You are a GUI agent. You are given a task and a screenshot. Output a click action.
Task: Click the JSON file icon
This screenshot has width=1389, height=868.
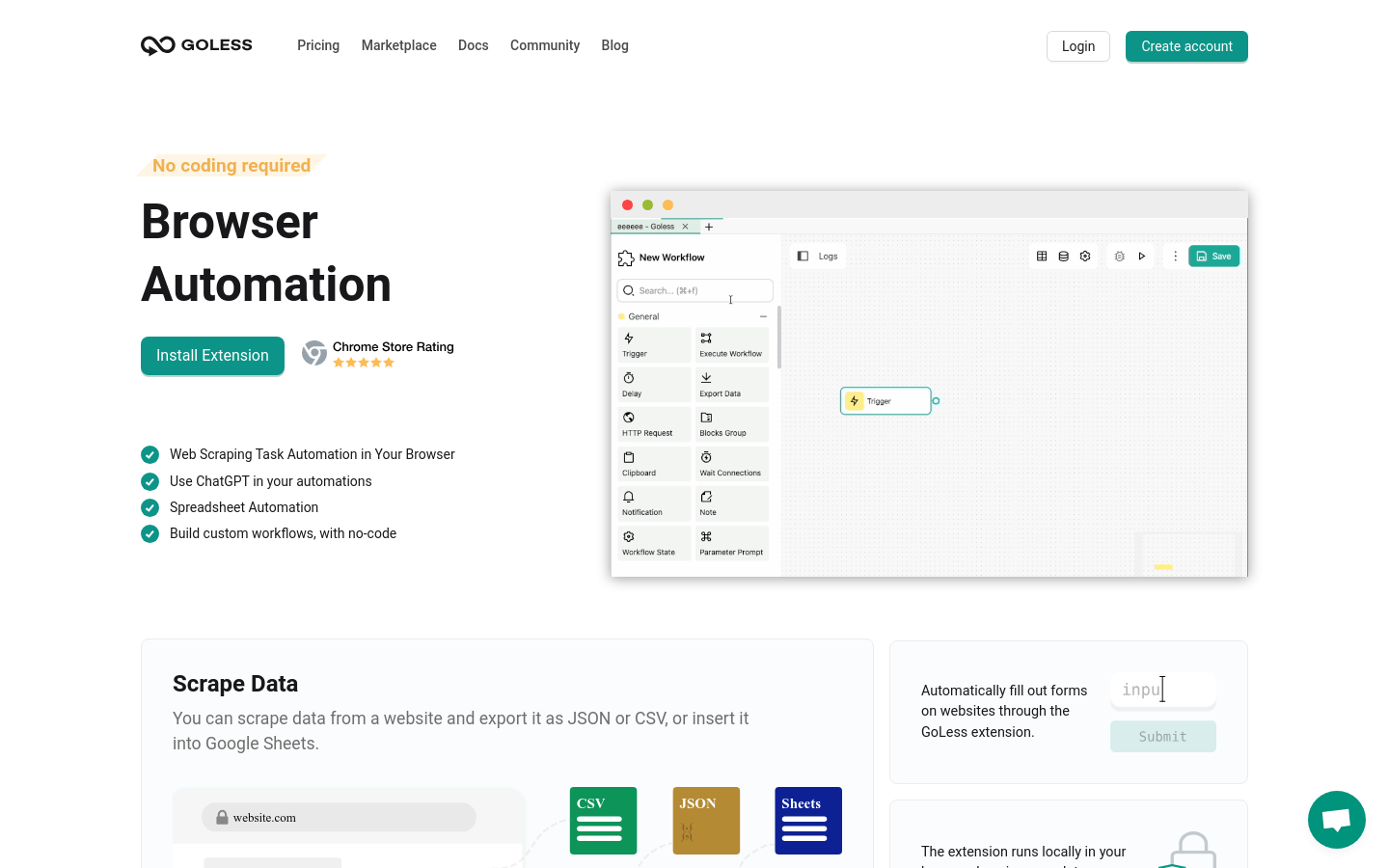[x=706, y=821]
